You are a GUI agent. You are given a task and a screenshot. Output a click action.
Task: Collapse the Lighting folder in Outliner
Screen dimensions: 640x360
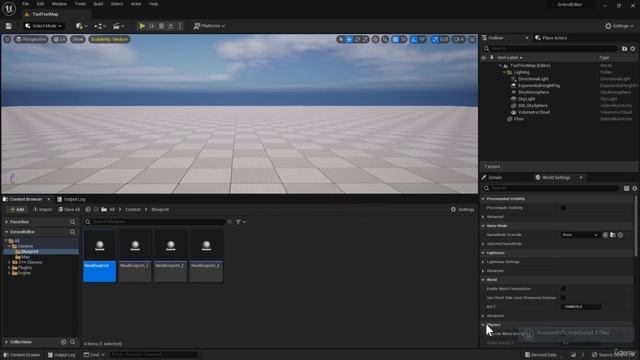pos(504,72)
